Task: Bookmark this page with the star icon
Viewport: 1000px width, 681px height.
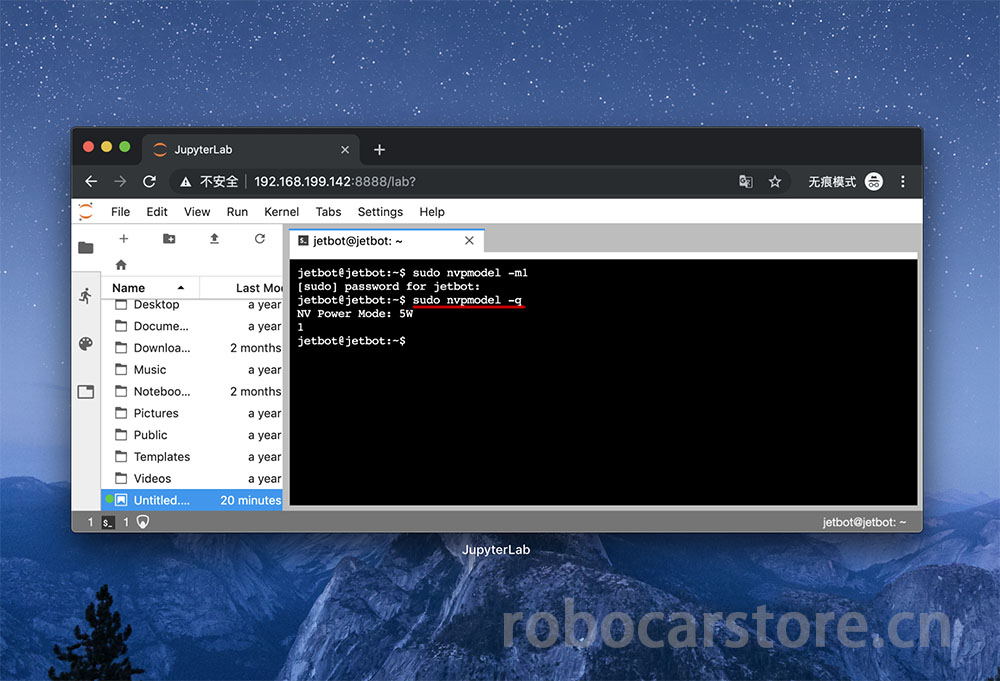Action: (775, 182)
